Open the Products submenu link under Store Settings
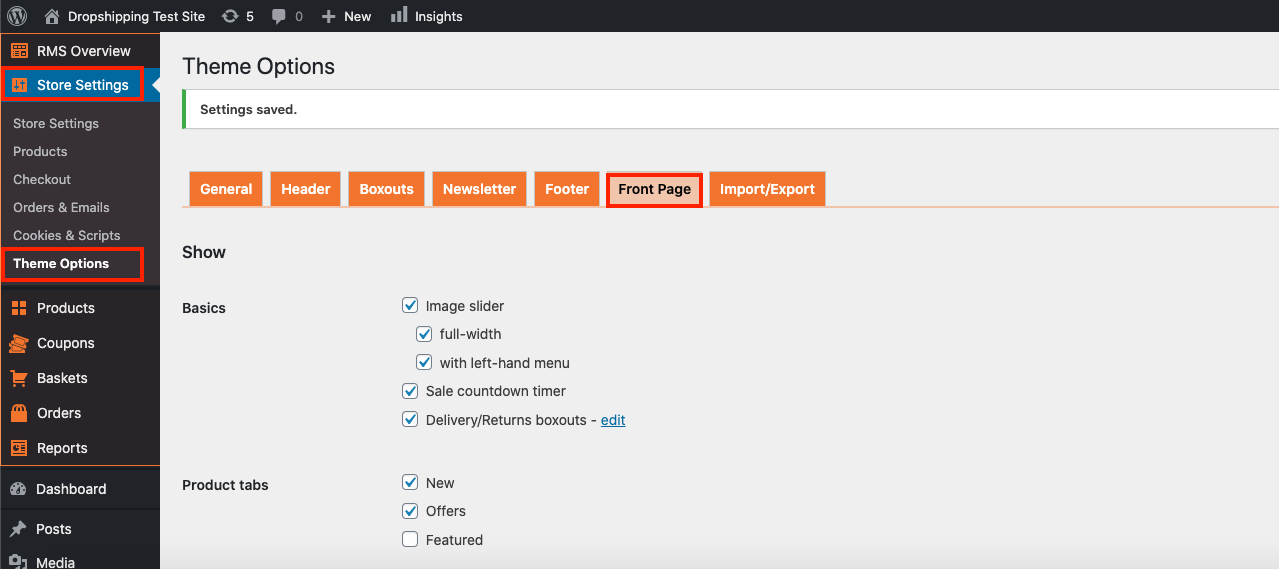 (40, 151)
